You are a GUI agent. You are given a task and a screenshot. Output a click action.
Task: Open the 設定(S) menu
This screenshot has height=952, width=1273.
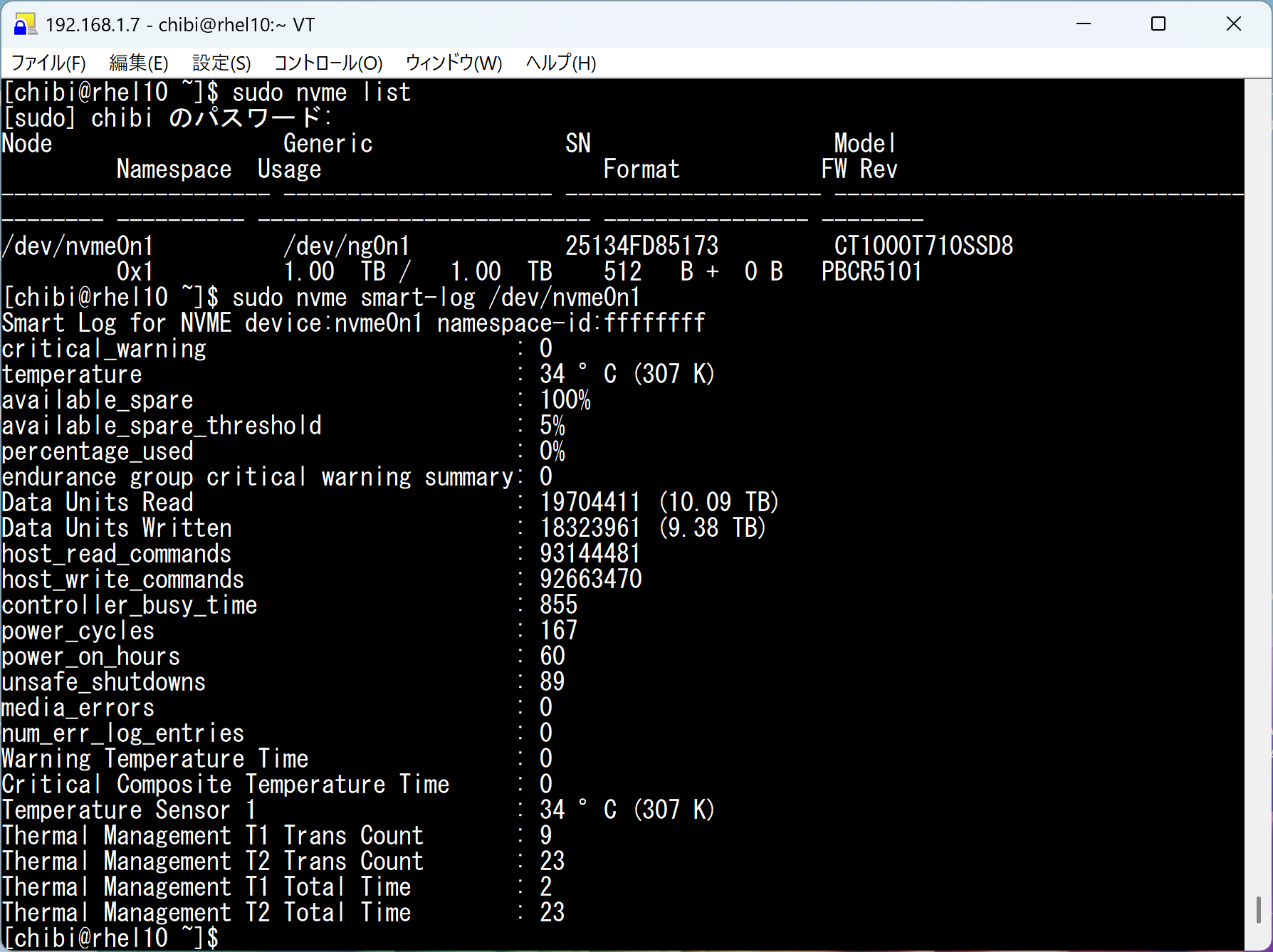(221, 63)
